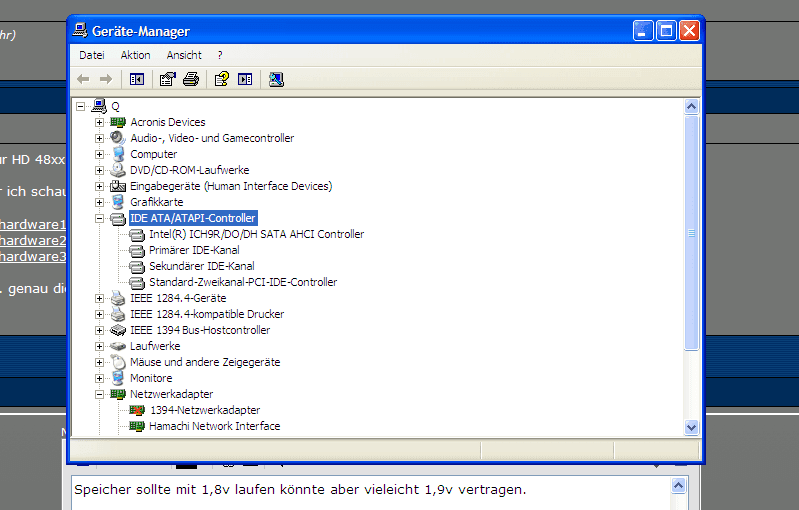The width and height of the screenshot is (799, 510).
Task: Open the ? help menu
Action: [x=220, y=55]
